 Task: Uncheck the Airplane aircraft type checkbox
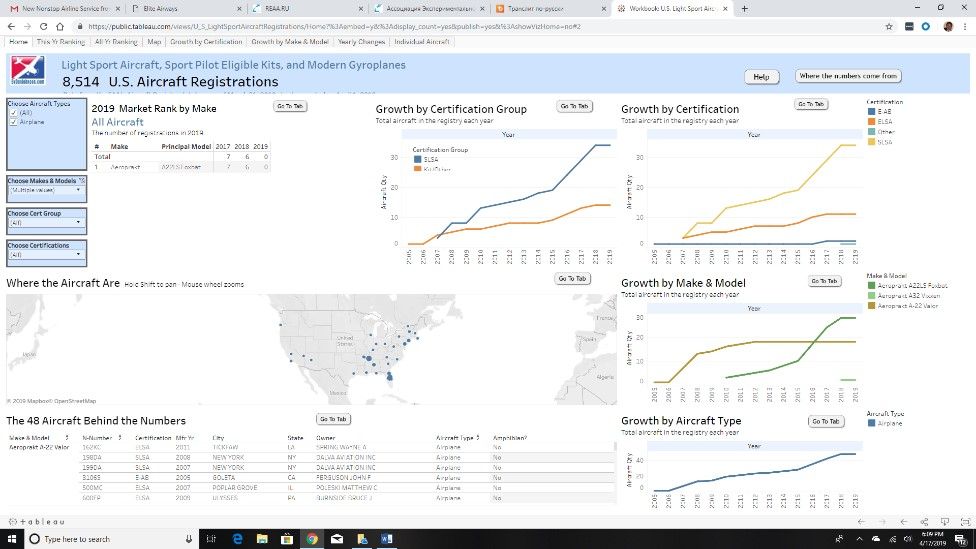(x=14, y=122)
